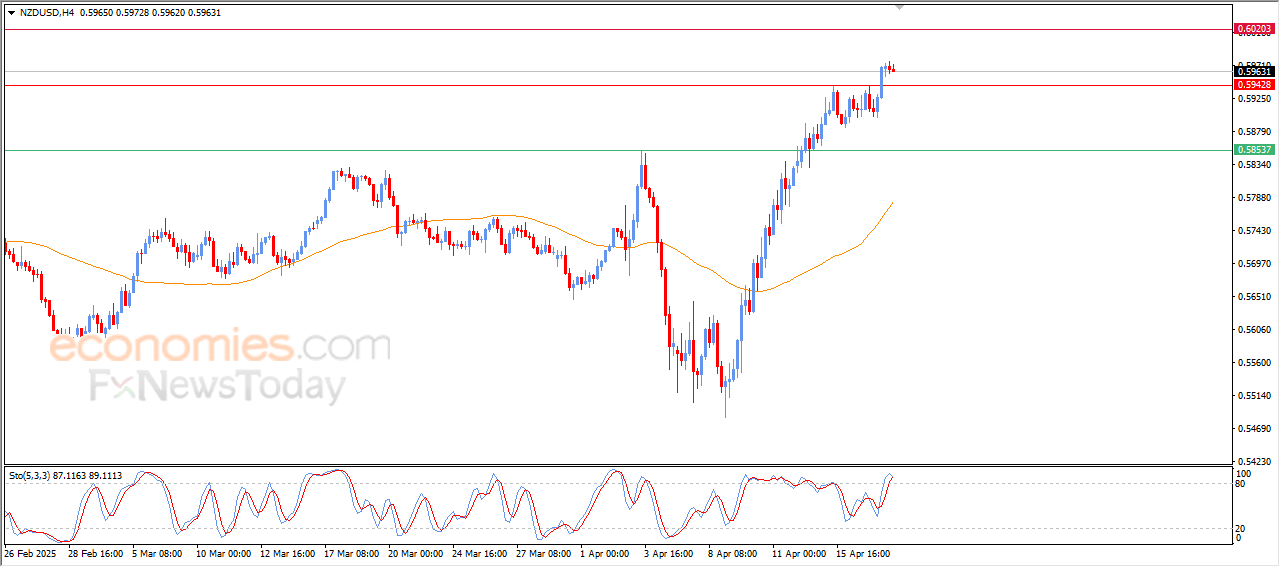Click the 27 Mar 08:00 date label
This screenshot has width=1280, height=567.
543,552
